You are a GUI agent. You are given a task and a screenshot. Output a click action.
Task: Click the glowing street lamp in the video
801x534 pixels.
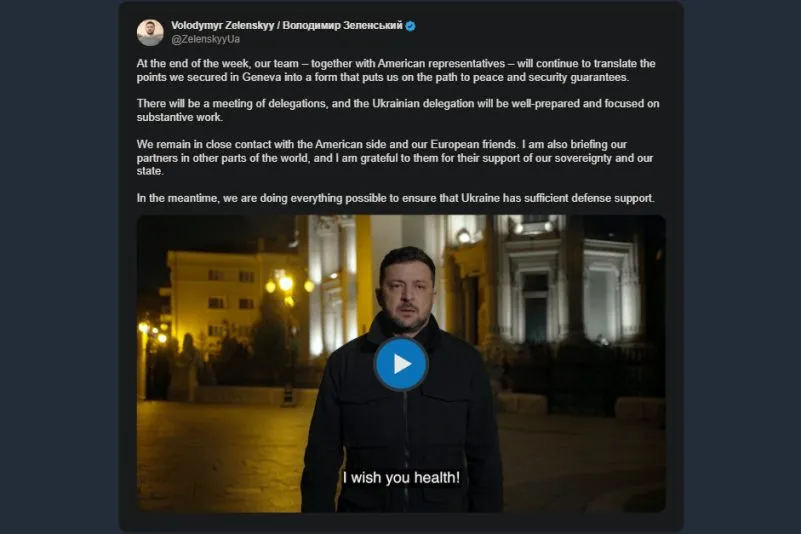coord(286,284)
